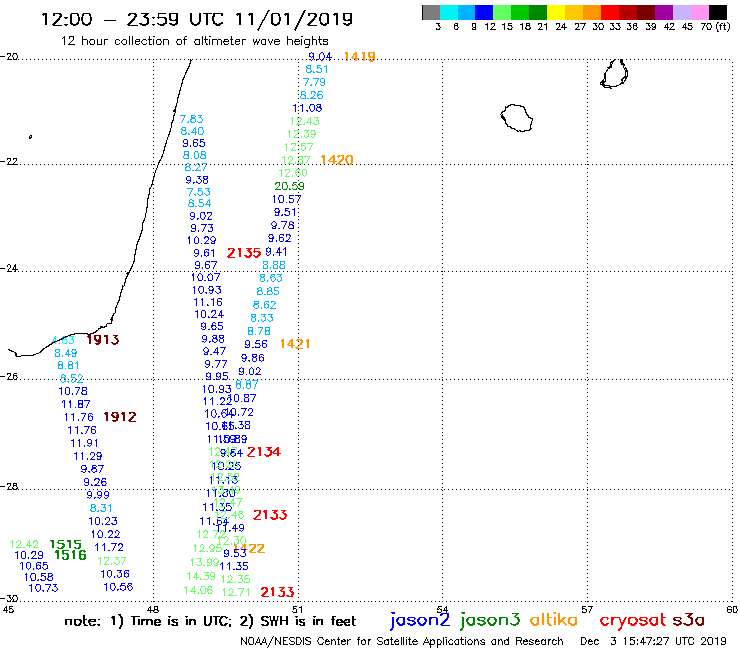
Task: Click the 11.91 wave height value
Action: pos(84,443)
